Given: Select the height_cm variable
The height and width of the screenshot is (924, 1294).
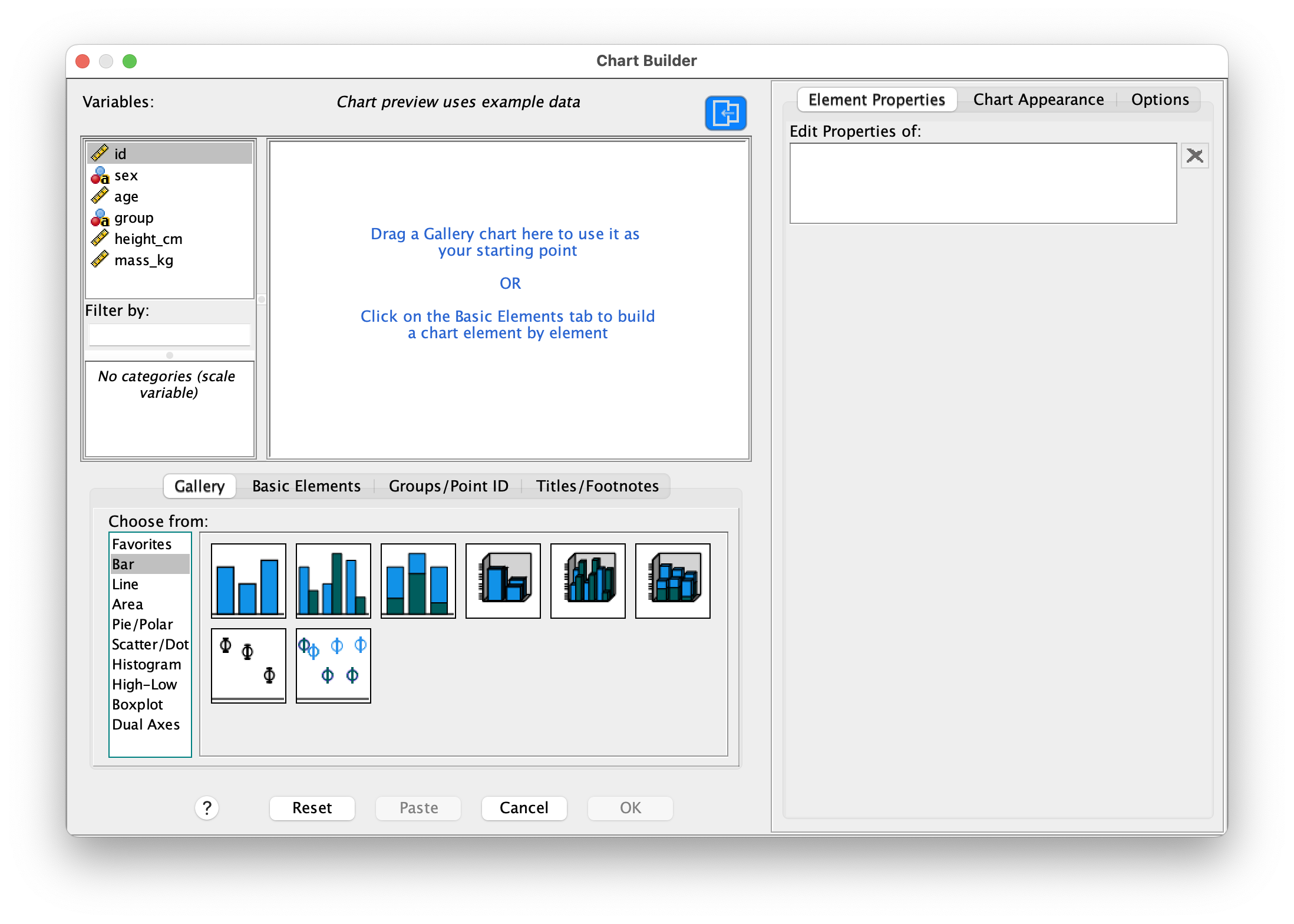Looking at the screenshot, I should 148,239.
